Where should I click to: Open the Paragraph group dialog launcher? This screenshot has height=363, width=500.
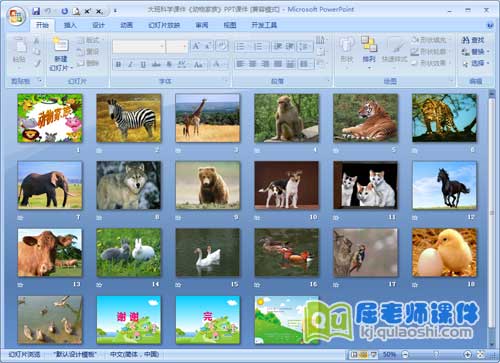point(329,81)
